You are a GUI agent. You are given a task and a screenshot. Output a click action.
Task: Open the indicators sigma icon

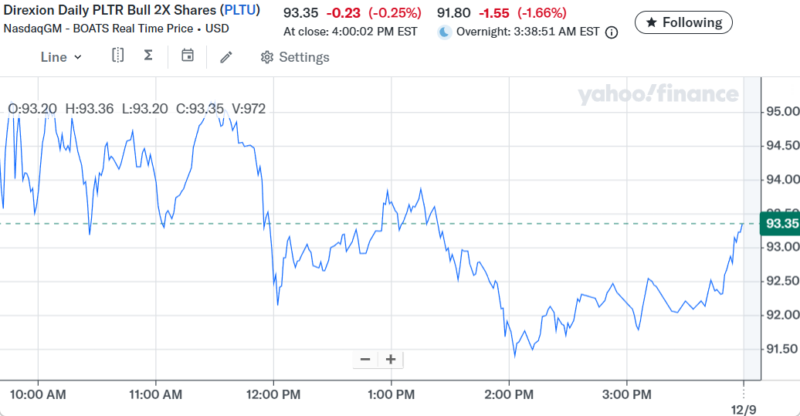[x=148, y=56]
